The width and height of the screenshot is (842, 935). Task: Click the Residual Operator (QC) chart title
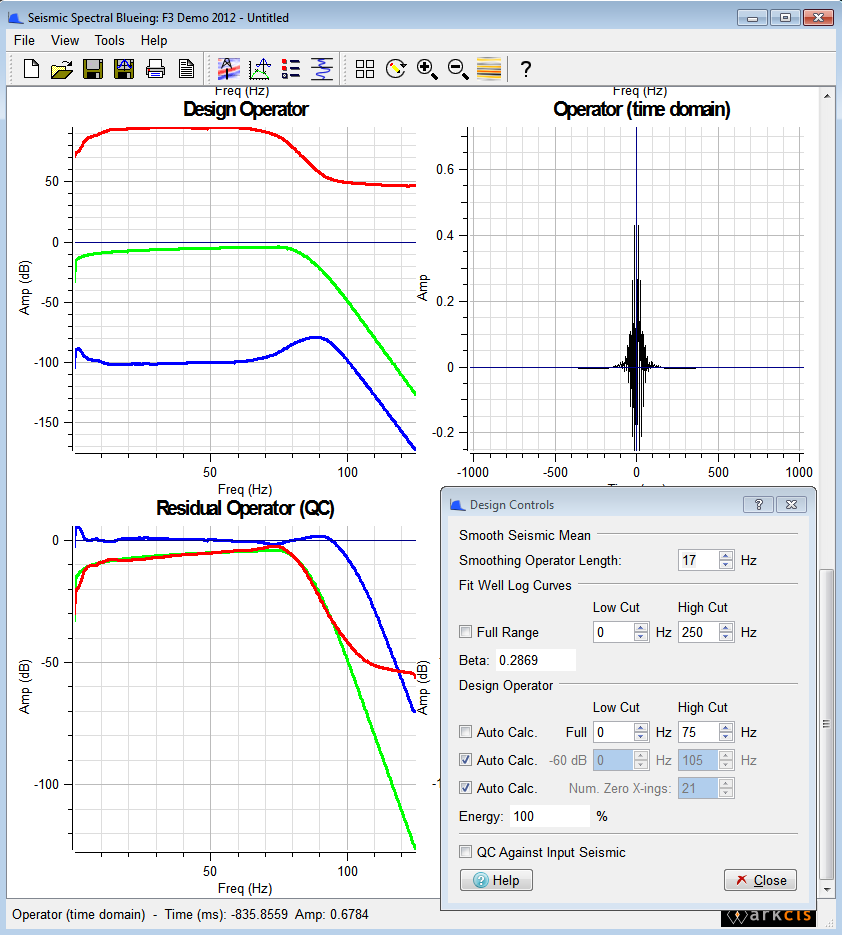pyautogui.click(x=245, y=508)
